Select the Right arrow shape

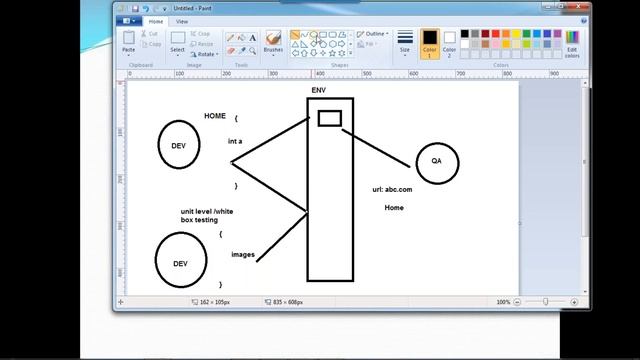coord(342,44)
